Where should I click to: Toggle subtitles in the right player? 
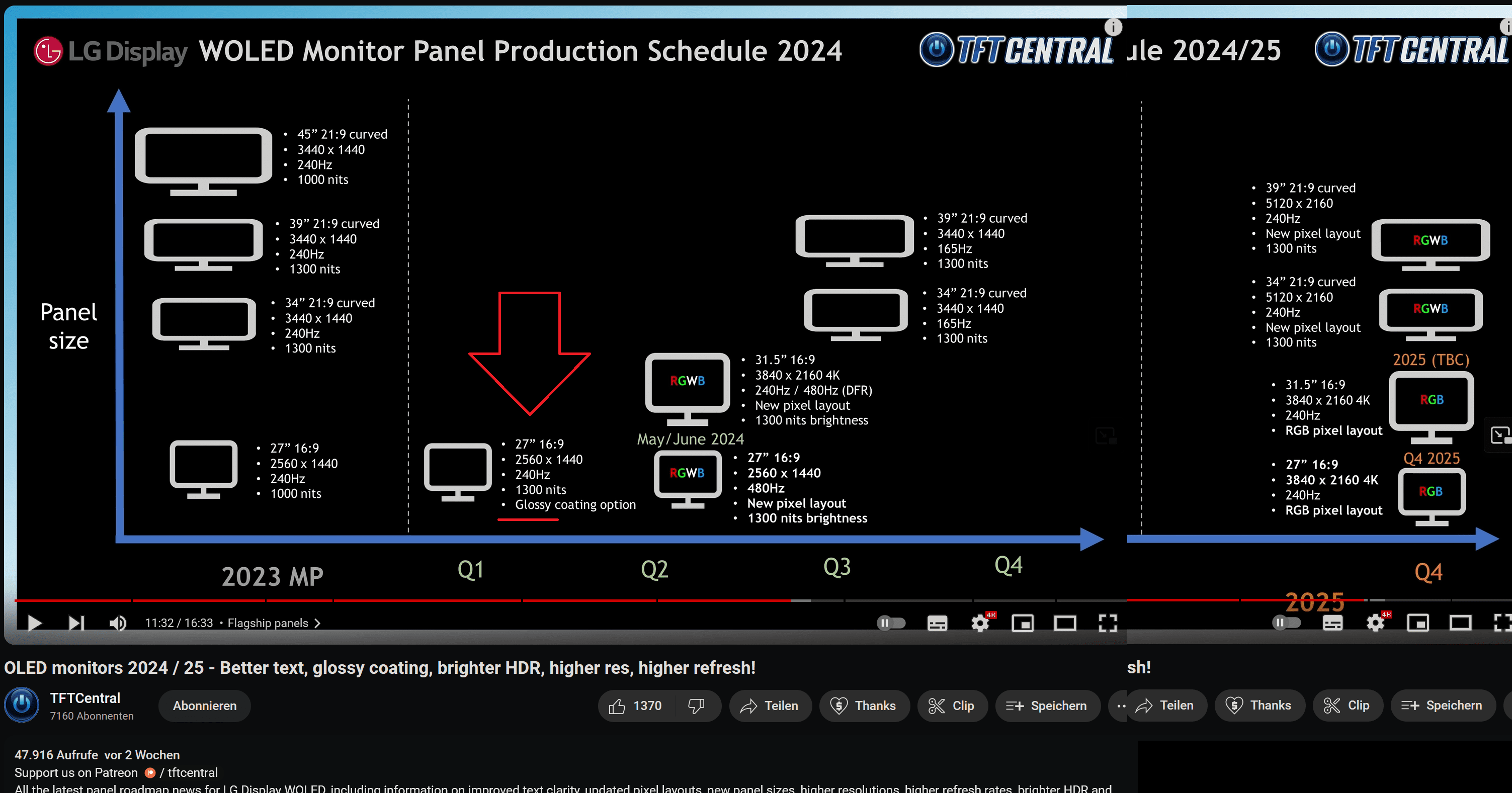1332,623
